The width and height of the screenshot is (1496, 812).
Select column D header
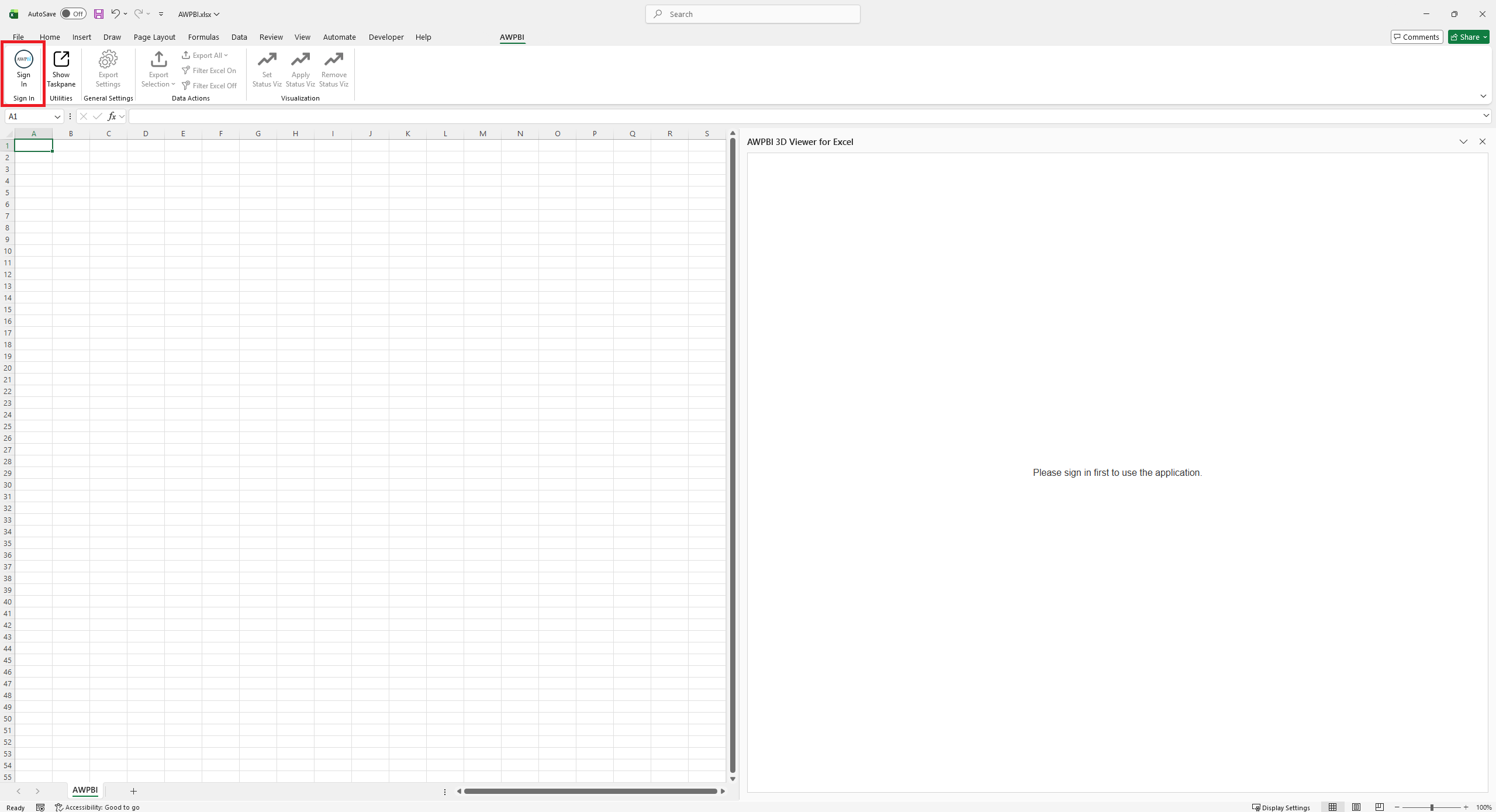pos(146,133)
